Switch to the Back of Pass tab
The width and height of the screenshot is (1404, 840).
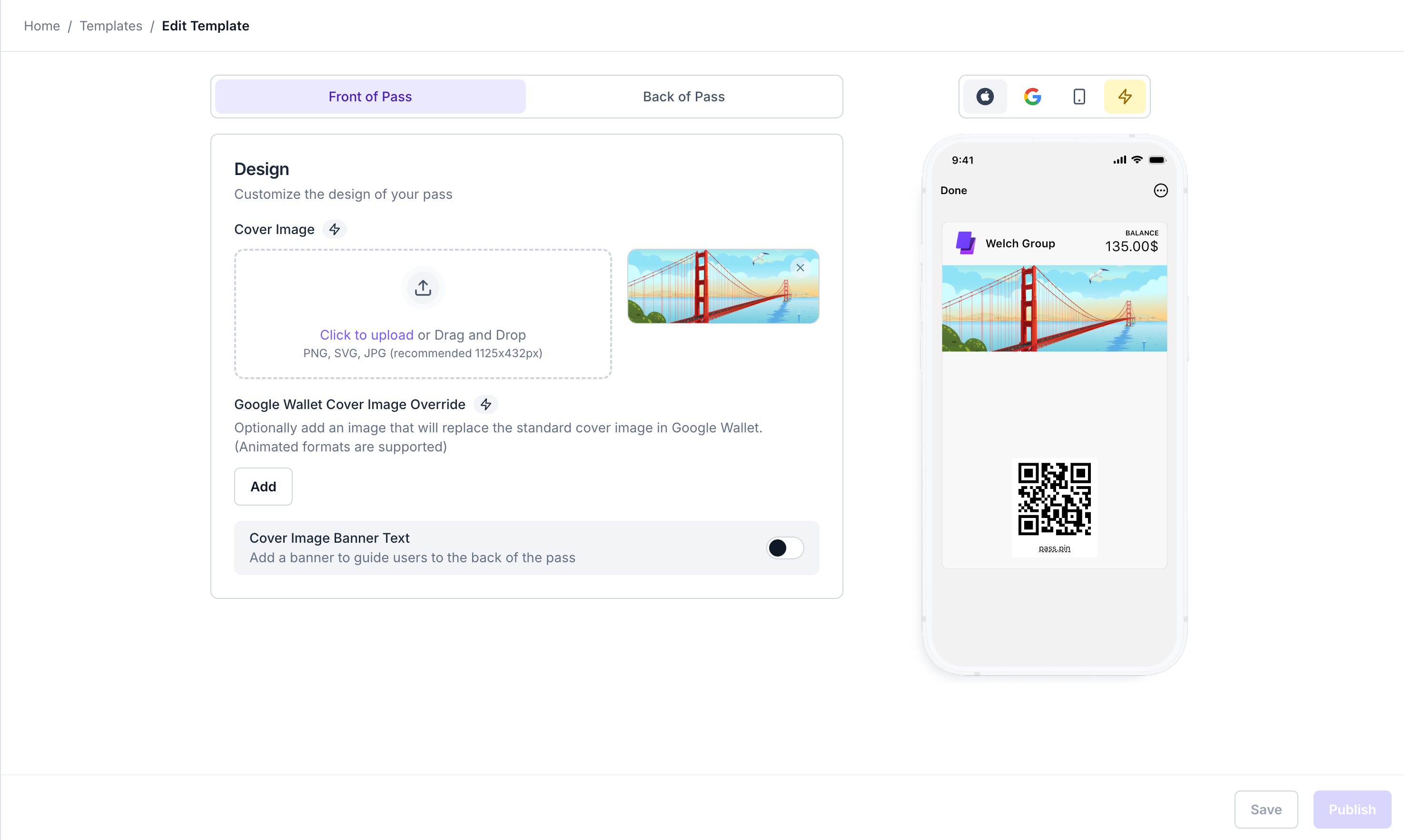point(683,97)
